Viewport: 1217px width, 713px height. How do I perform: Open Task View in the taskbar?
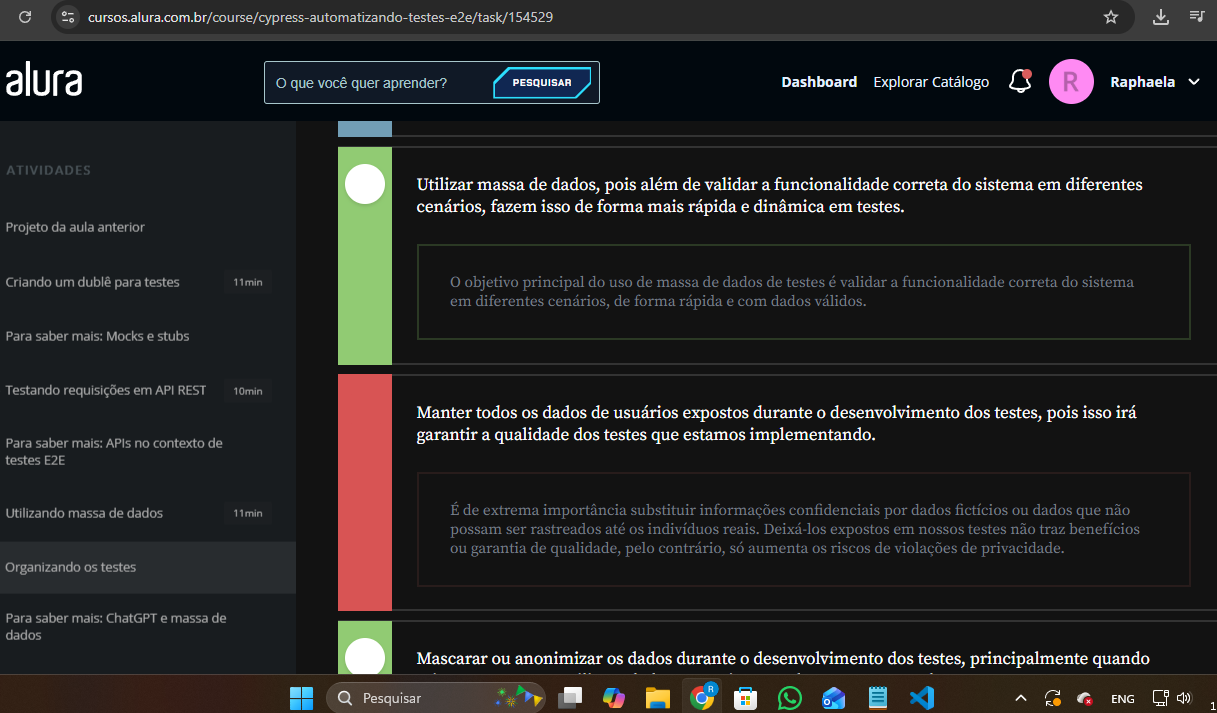(x=570, y=697)
